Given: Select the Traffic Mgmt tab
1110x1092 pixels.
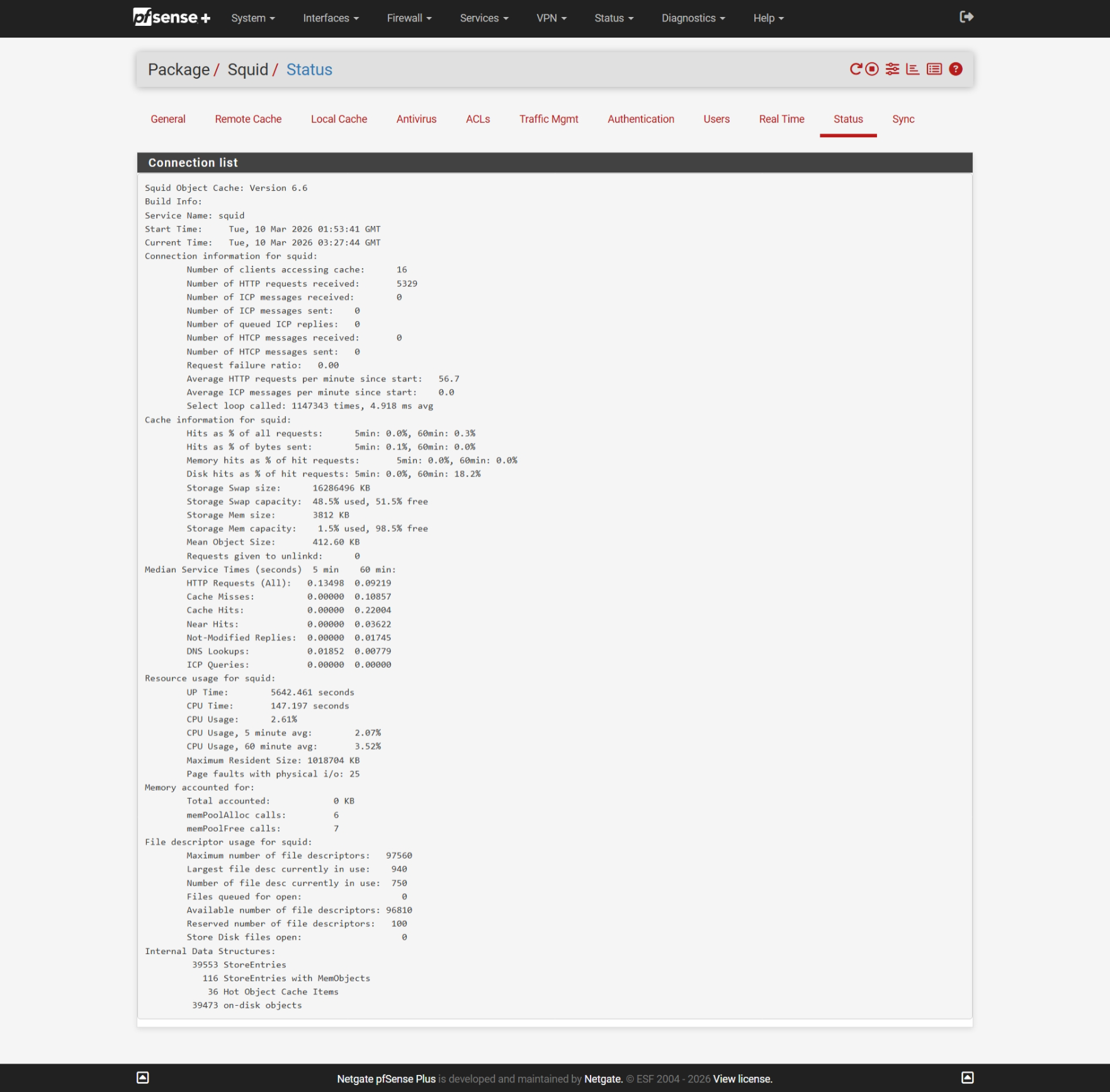Looking at the screenshot, I should [548, 119].
